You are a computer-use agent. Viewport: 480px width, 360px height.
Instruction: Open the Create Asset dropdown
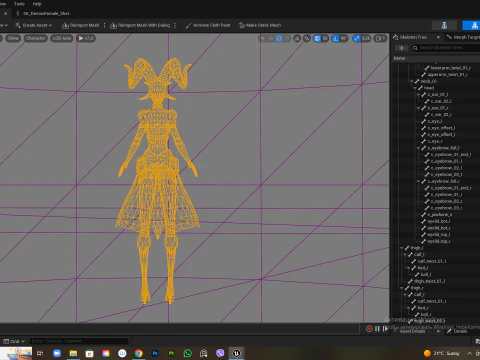point(33,25)
